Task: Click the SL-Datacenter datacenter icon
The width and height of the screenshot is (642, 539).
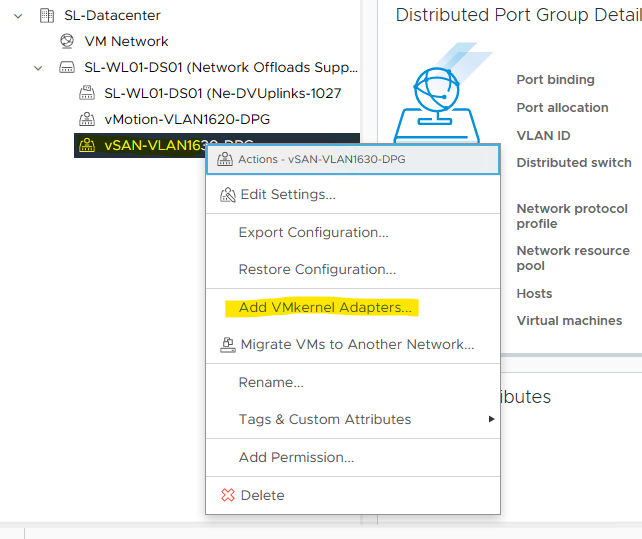Action: click(x=47, y=16)
